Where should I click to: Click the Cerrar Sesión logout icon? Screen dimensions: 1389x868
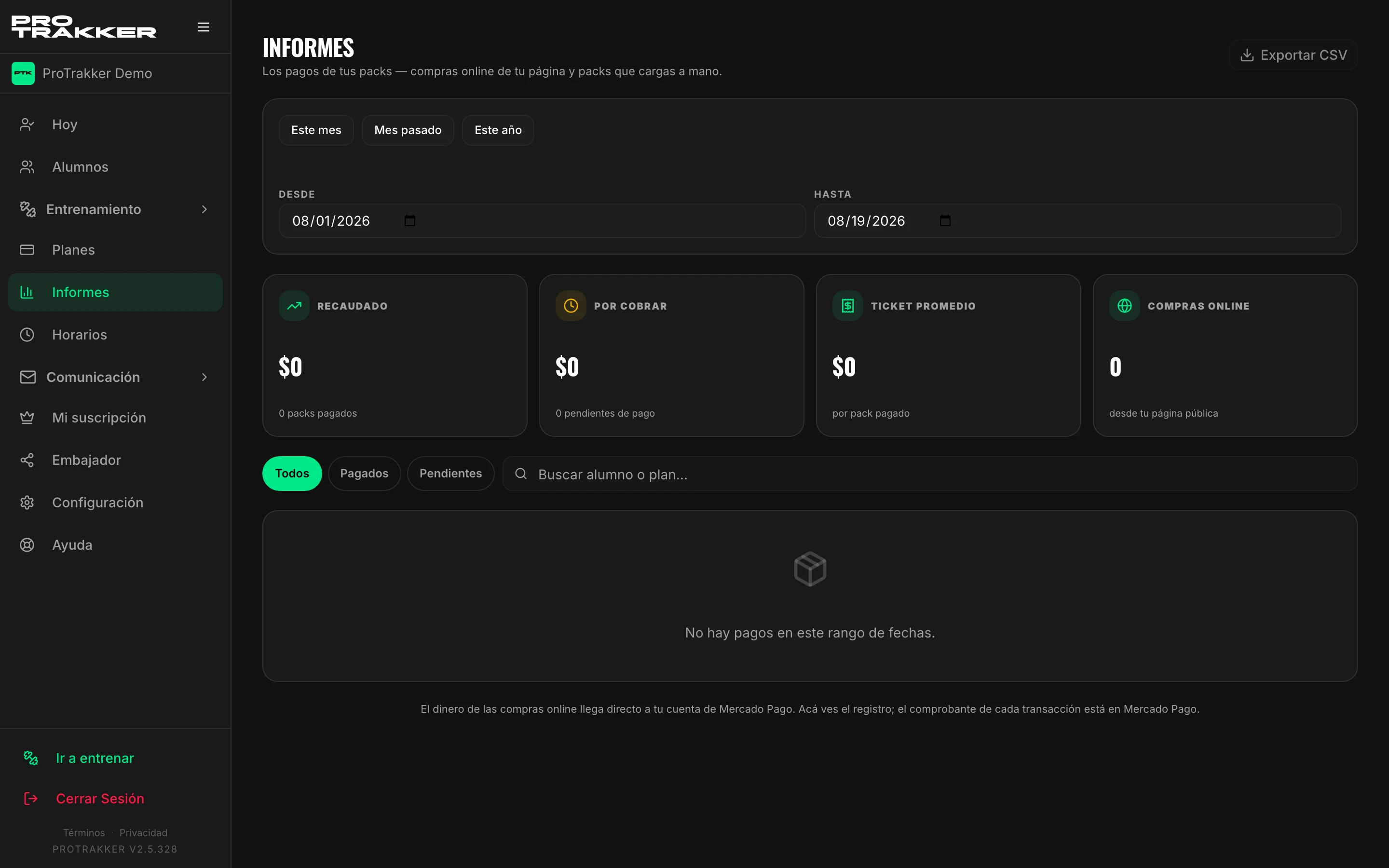pos(31,799)
